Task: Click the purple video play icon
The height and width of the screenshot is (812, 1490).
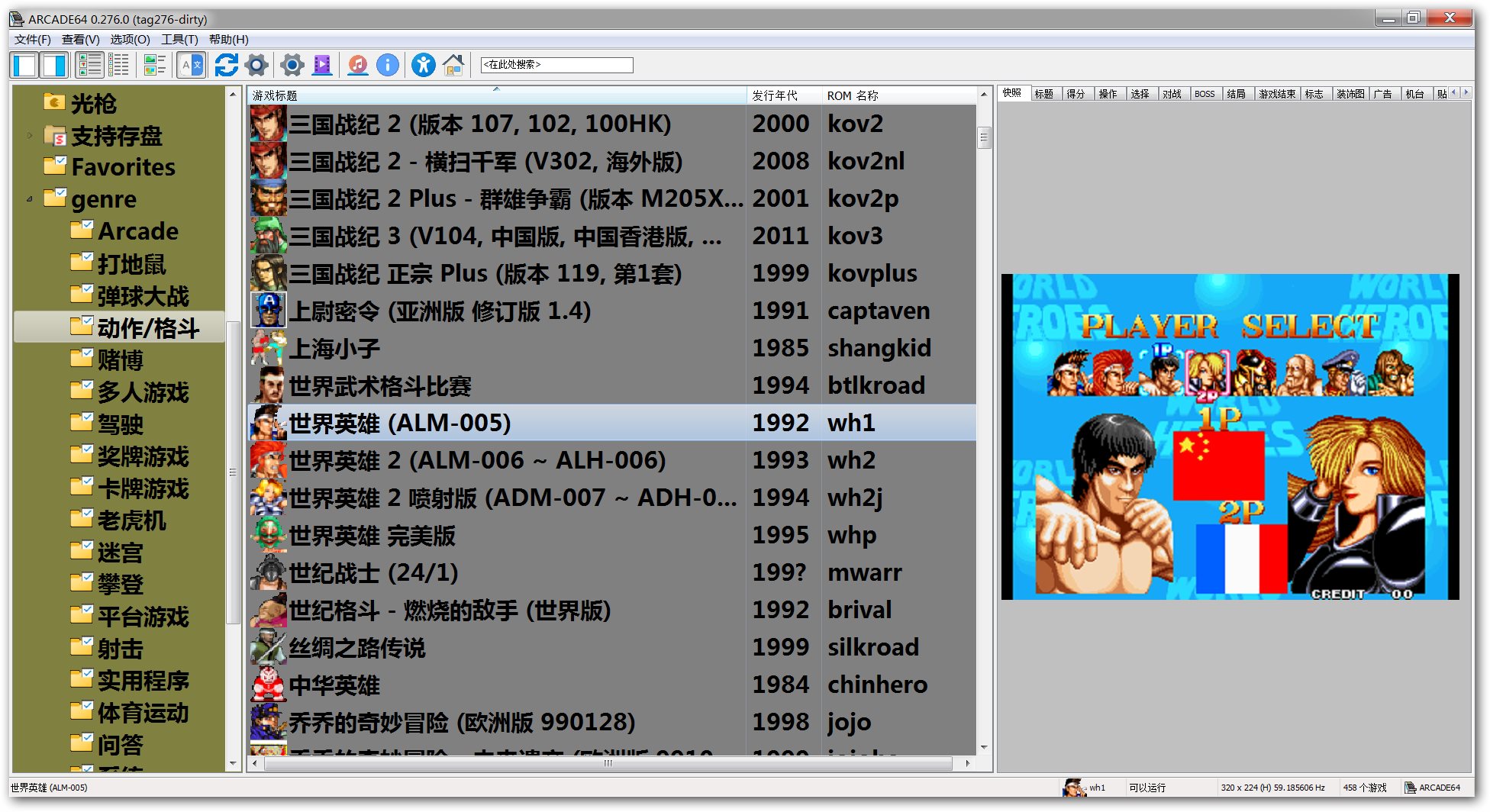Action: 322,65
